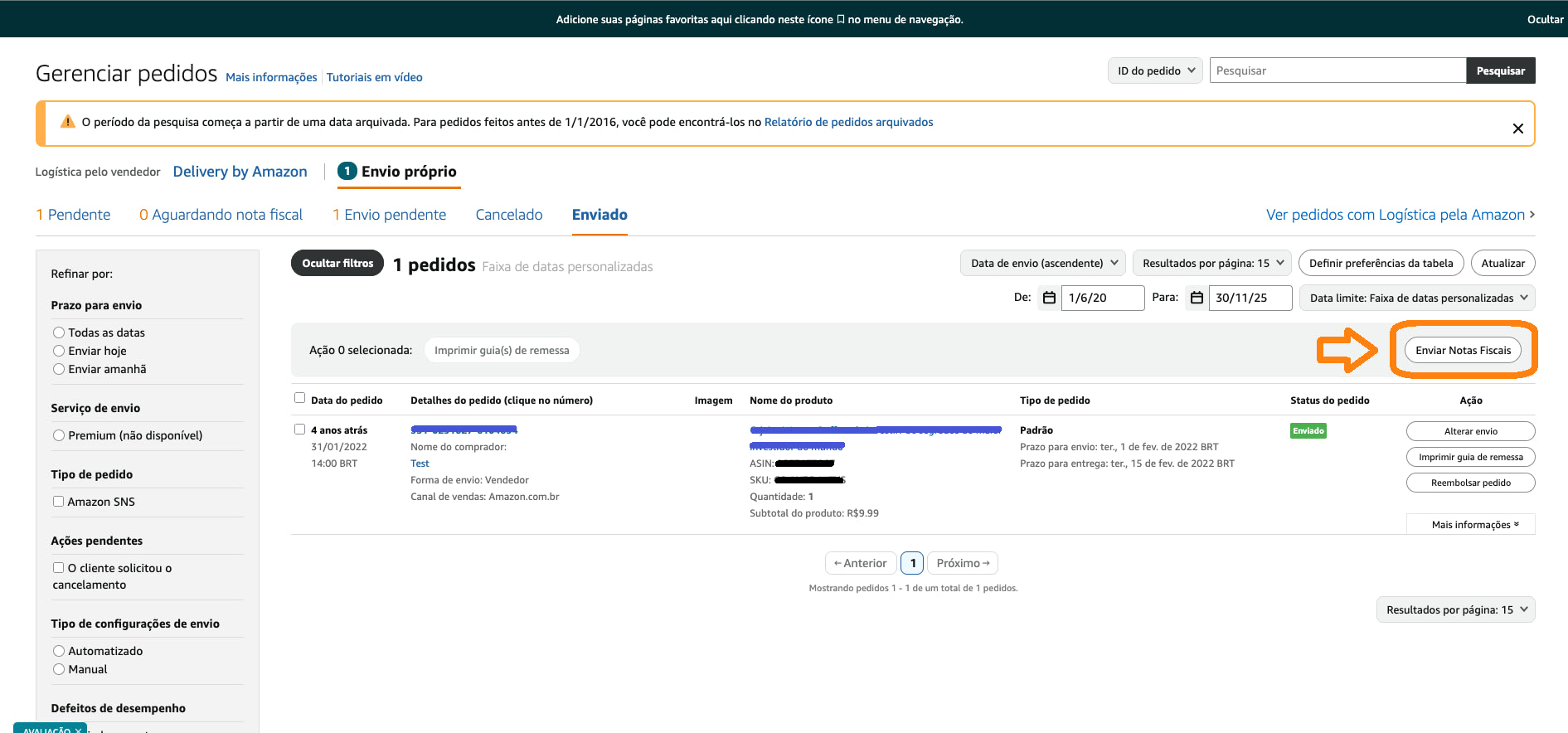Hide filters with Ocultar filtros button

(x=337, y=264)
